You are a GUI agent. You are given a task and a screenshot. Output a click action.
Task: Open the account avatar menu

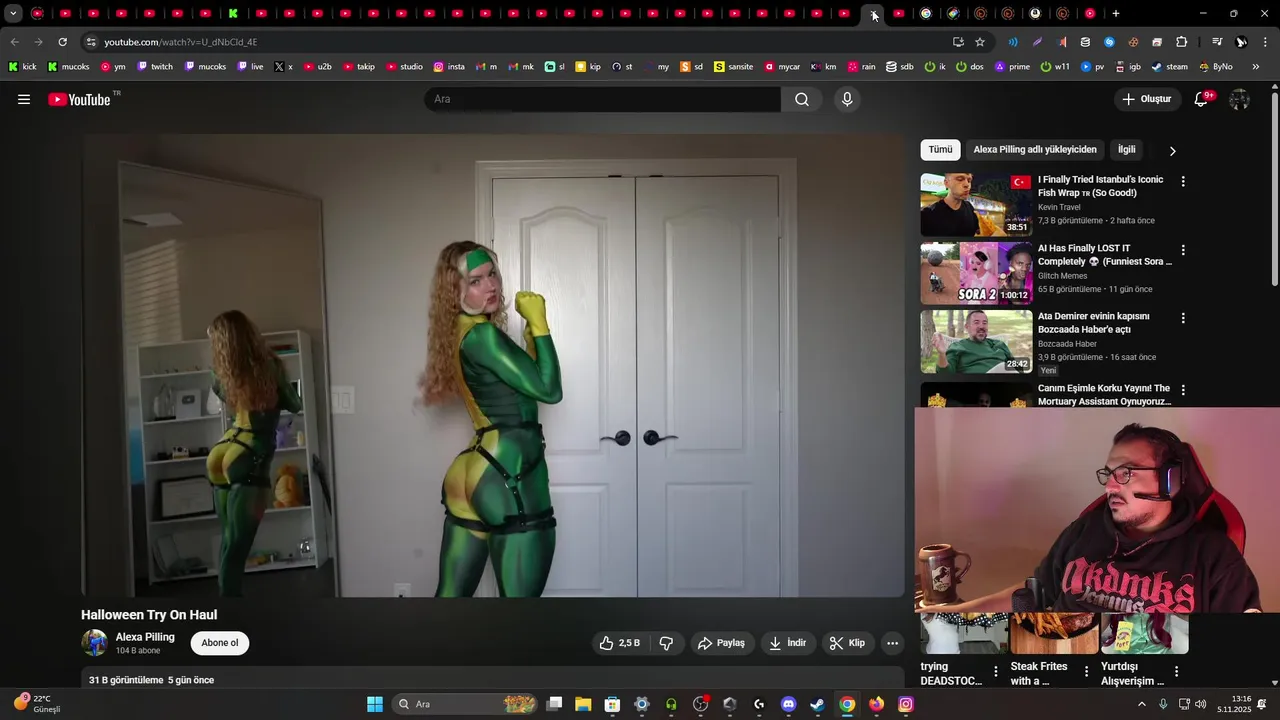click(x=1239, y=99)
